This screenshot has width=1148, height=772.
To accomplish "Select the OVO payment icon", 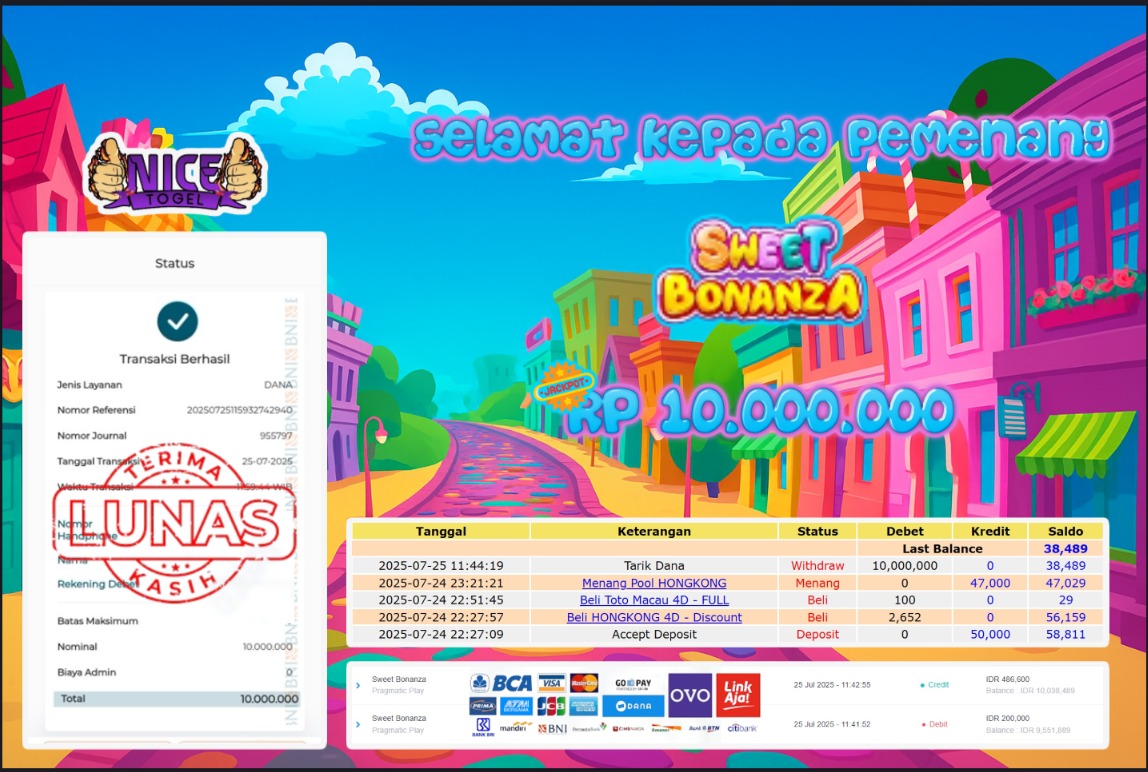I will click(690, 695).
